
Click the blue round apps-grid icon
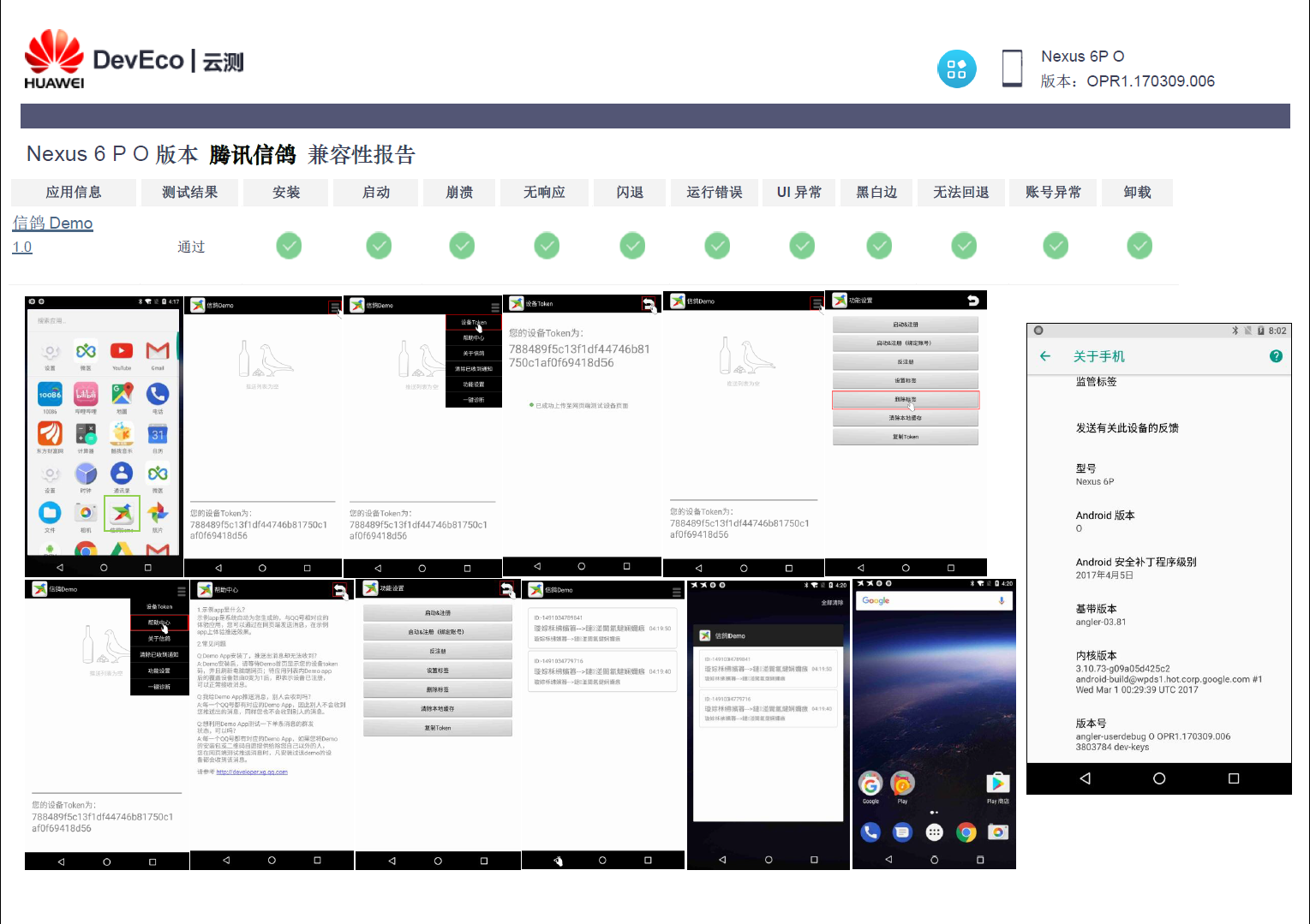pyautogui.click(x=957, y=69)
